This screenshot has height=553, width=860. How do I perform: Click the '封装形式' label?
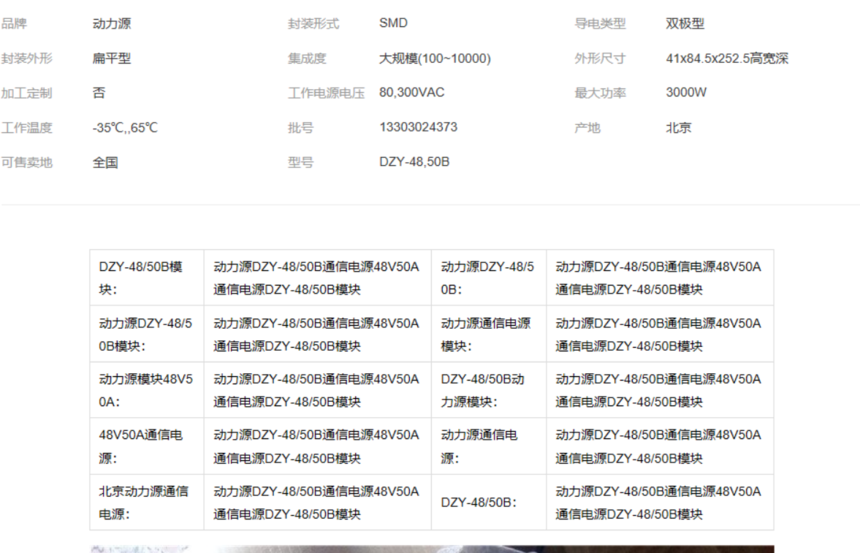tap(313, 24)
